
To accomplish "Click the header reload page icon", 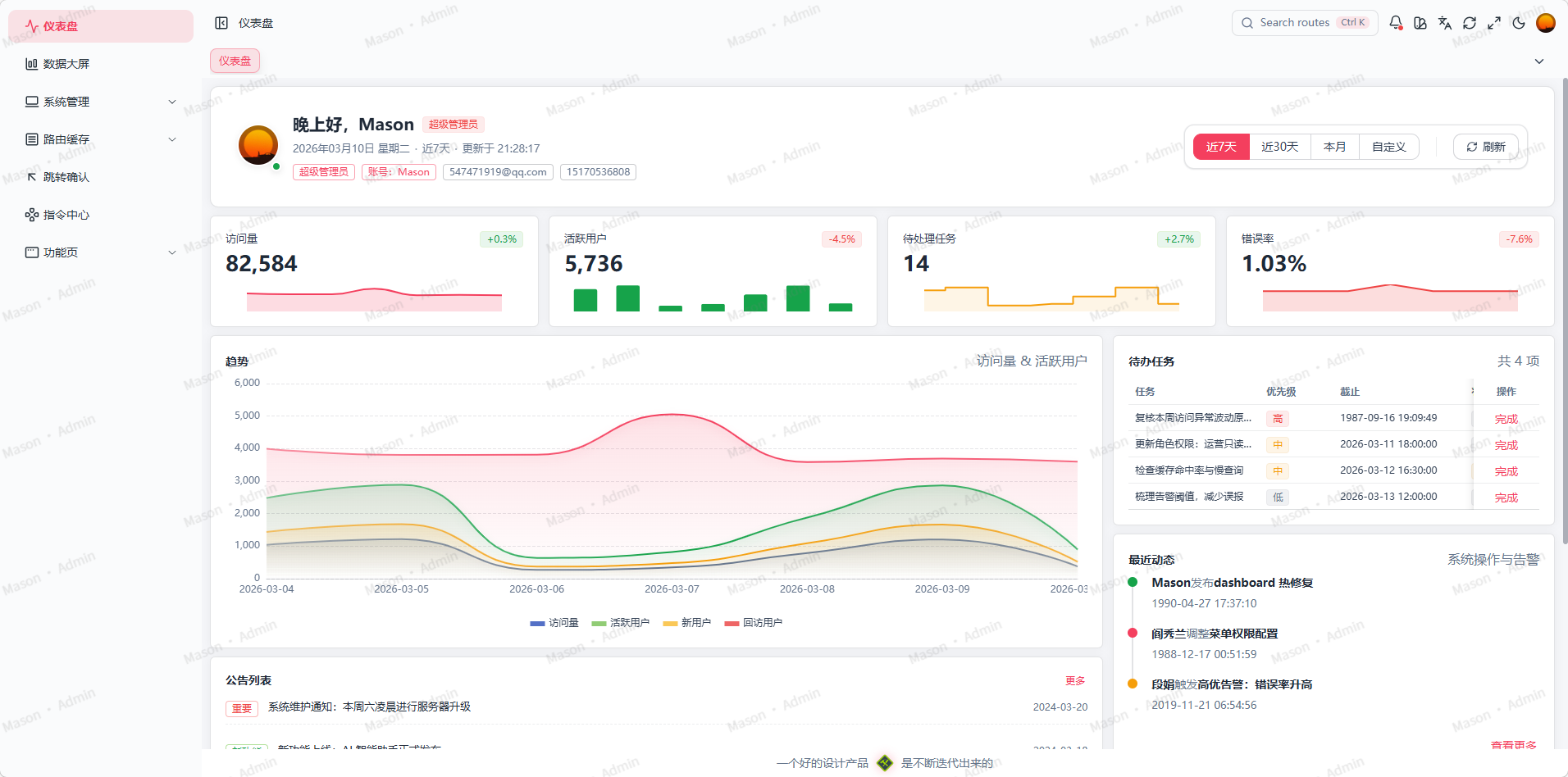I will coord(1470,23).
